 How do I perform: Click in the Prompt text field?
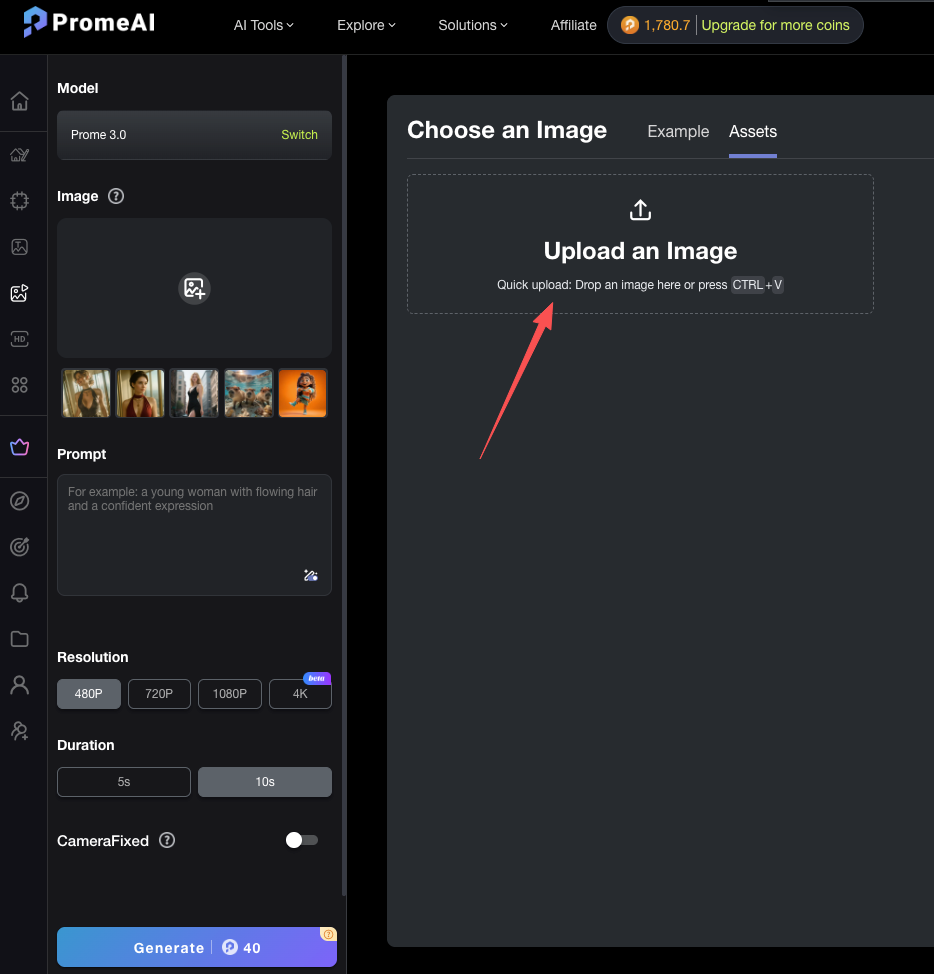(194, 535)
